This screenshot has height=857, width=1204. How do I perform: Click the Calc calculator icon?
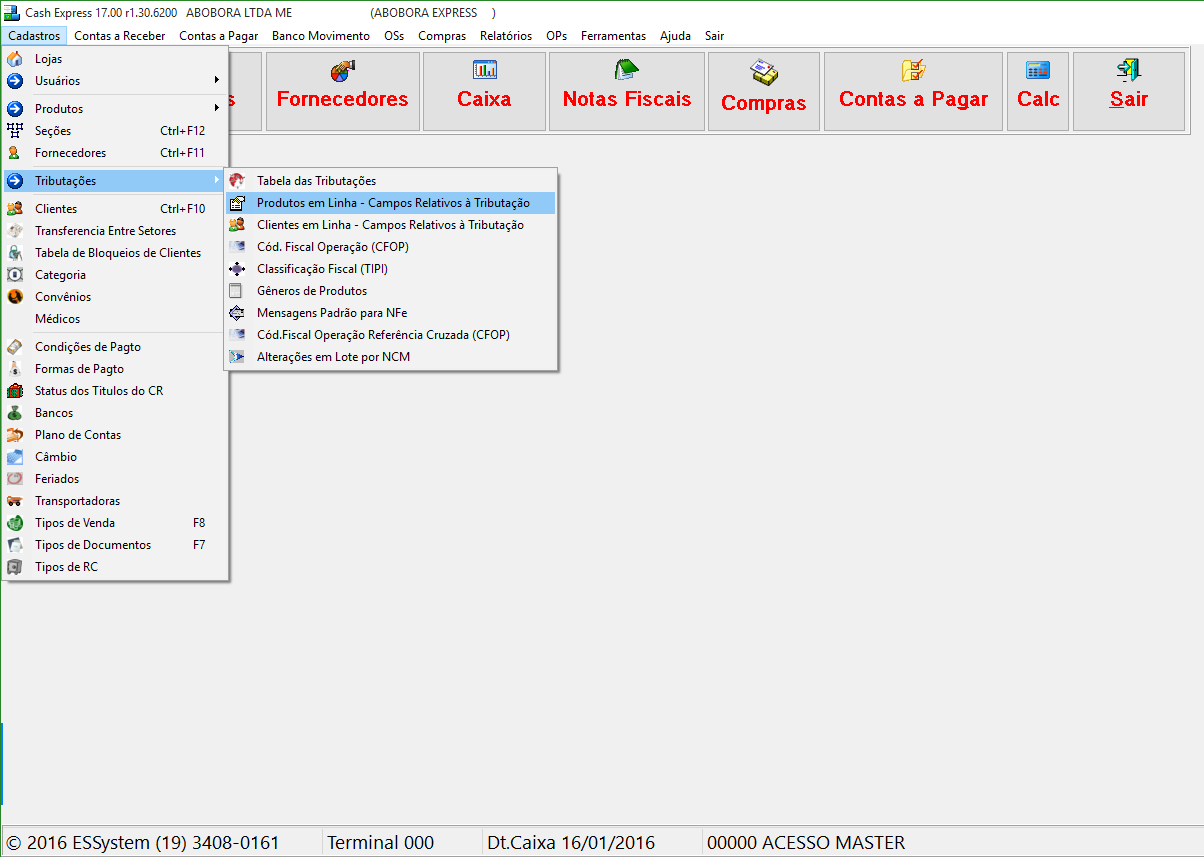click(x=1038, y=69)
